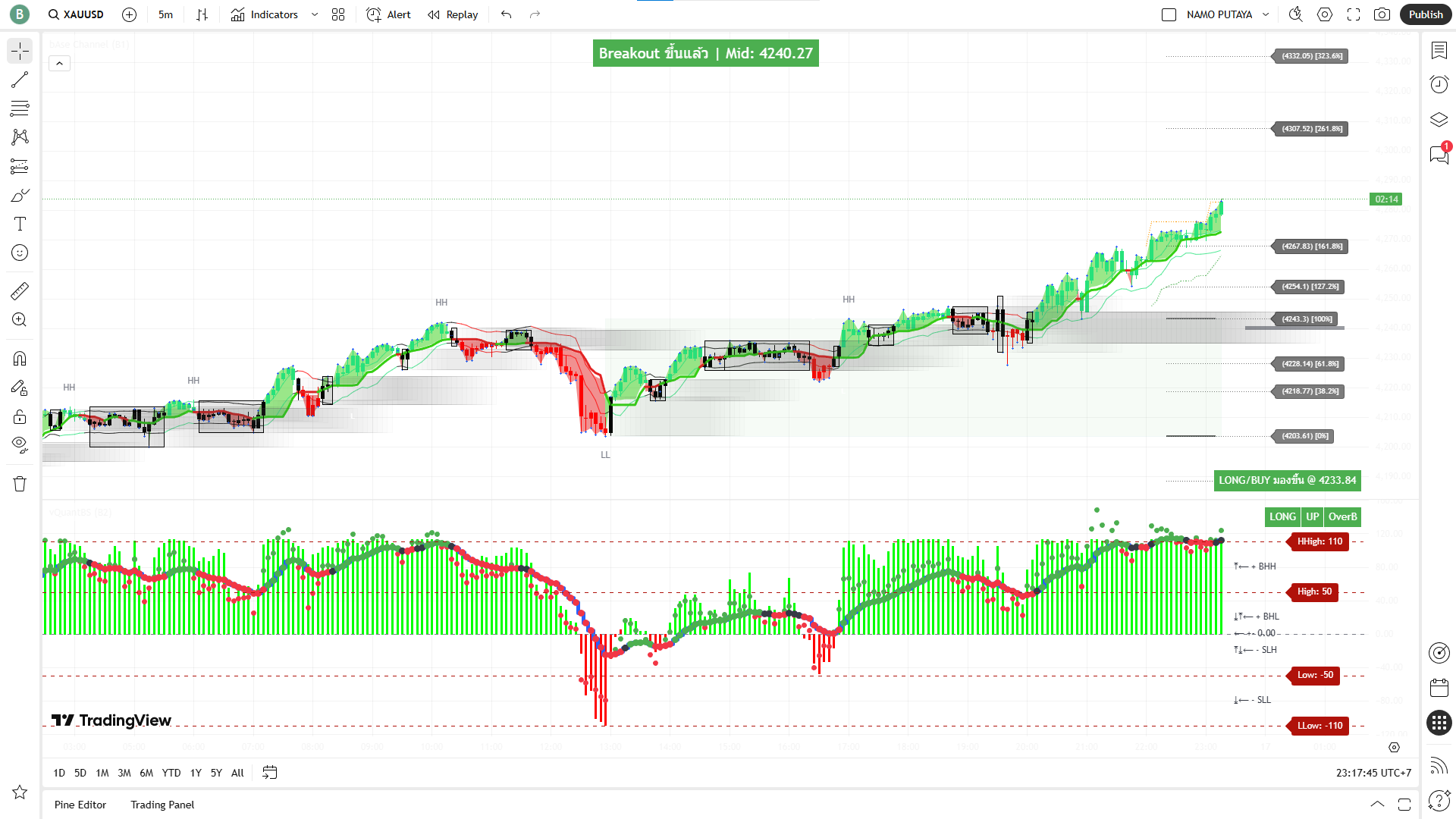1456x819 pixels.
Task: Click the XAUUSD symbol search field
Action: coord(76,14)
